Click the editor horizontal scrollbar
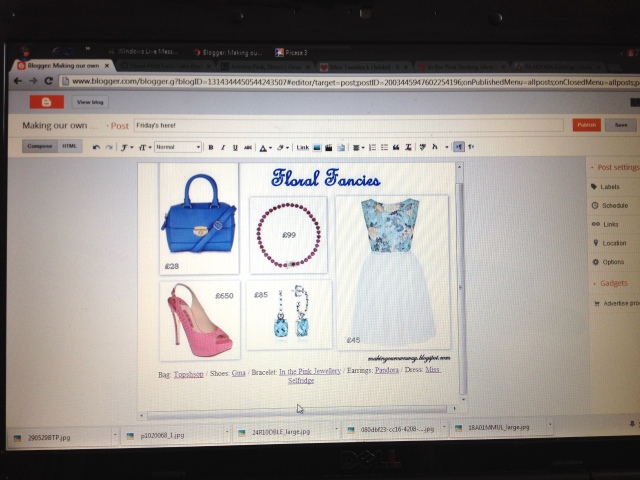Image resolution: width=640 pixels, height=480 pixels. [297, 412]
